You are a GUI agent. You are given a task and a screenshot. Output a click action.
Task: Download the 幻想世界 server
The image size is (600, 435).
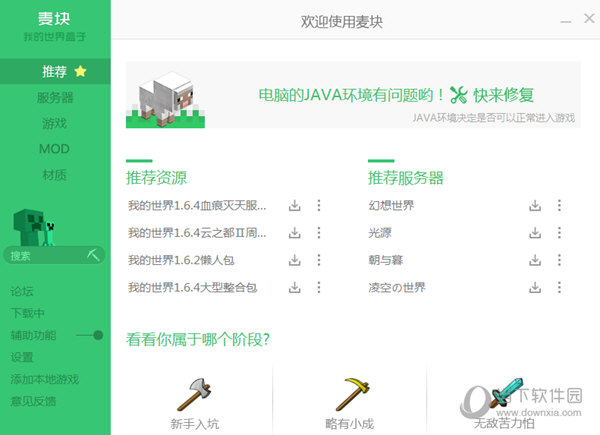[x=535, y=205]
